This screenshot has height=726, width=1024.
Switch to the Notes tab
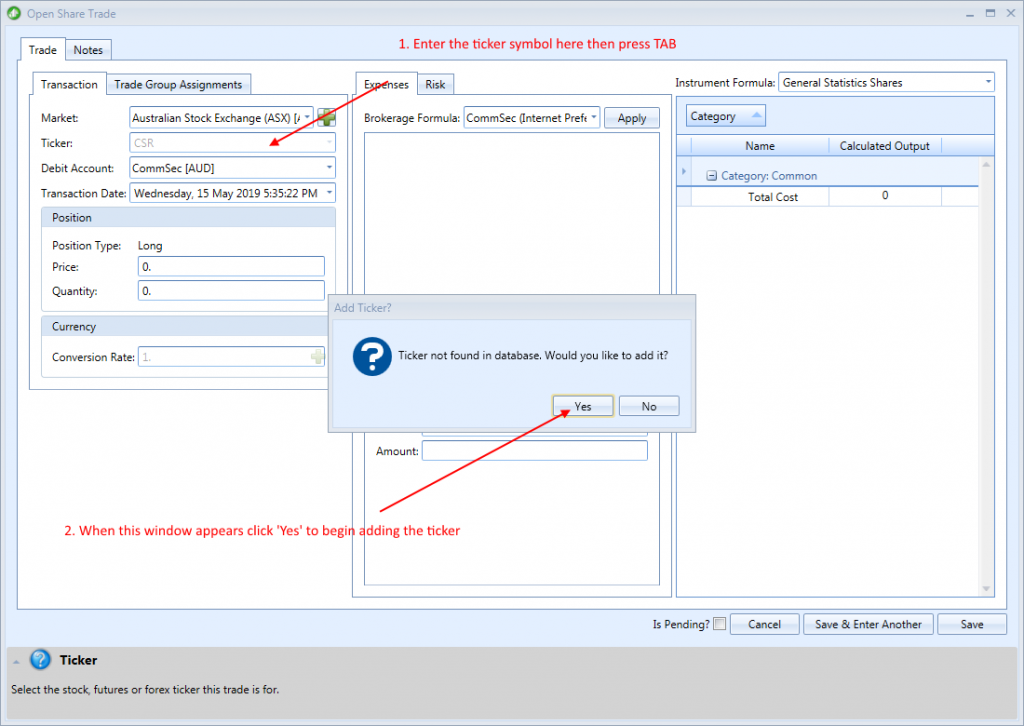coord(88,50)
